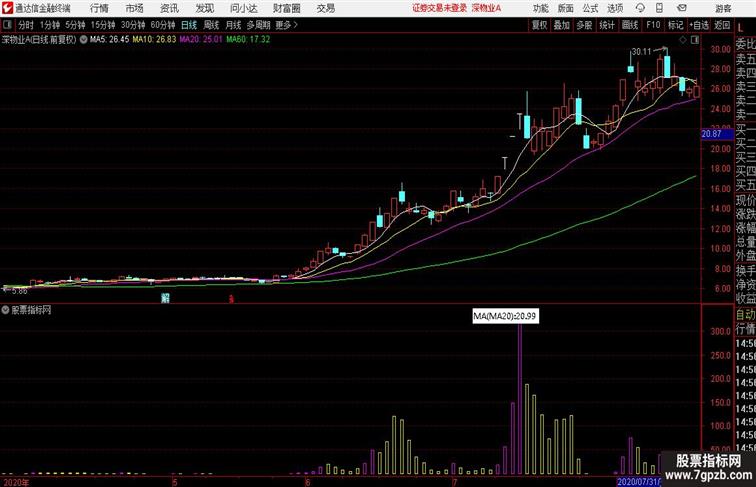This screenshot has width=756, height=487.
Task: Open the 选项 menu
Action: click(x=615, y=8)
